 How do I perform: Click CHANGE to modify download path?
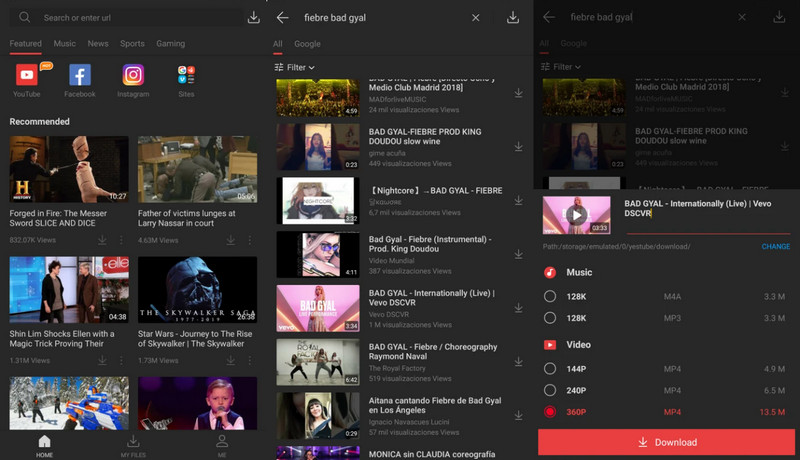(x=776, y=246)
